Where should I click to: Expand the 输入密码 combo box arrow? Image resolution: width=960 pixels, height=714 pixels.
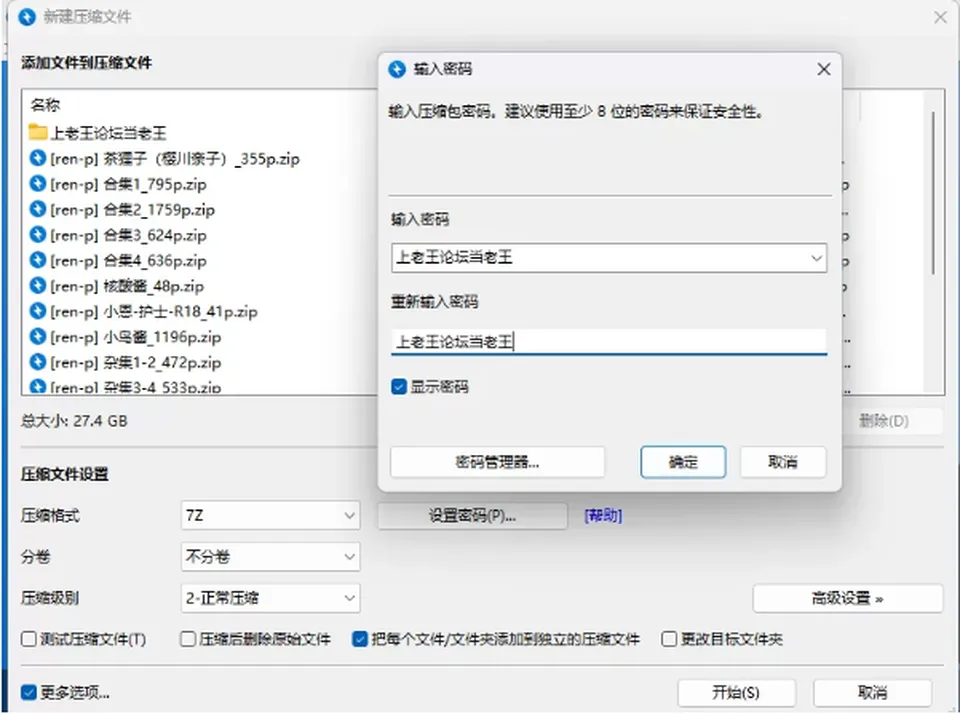pyautogui.click(x=816, y=258)
